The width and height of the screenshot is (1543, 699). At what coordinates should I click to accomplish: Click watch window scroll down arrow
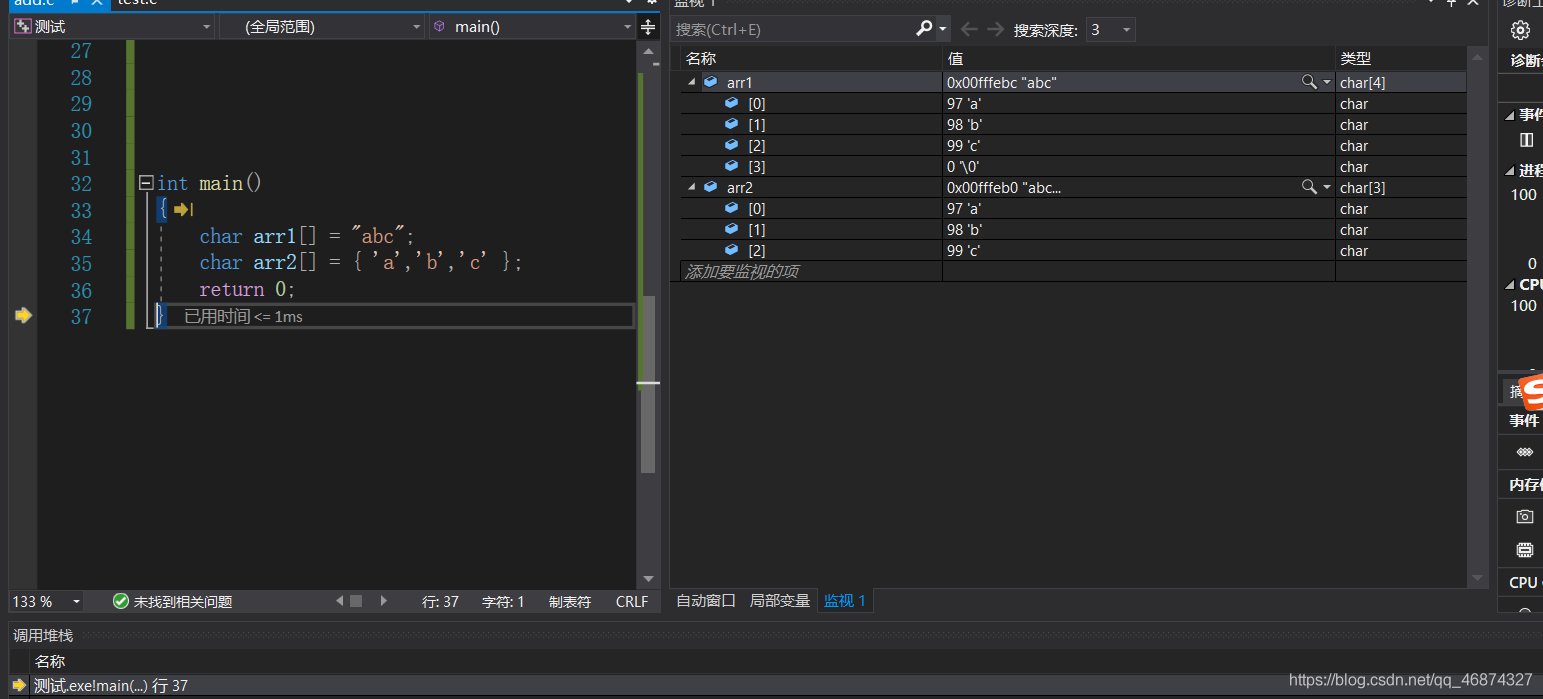point(1477,578)
